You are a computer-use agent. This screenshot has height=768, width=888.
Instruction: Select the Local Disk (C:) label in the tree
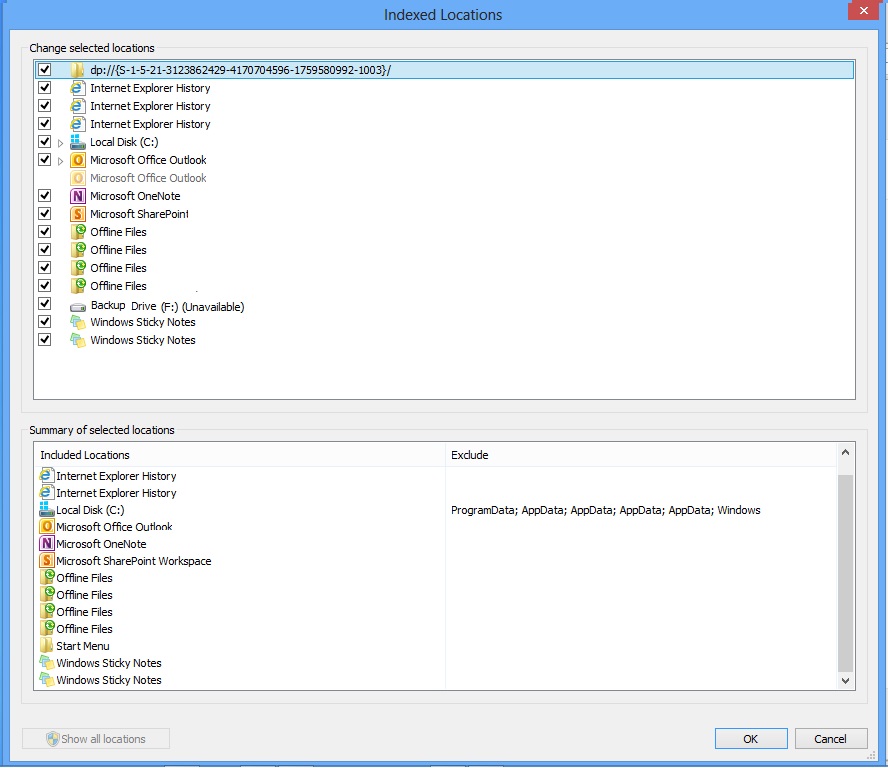click(124, 142)
